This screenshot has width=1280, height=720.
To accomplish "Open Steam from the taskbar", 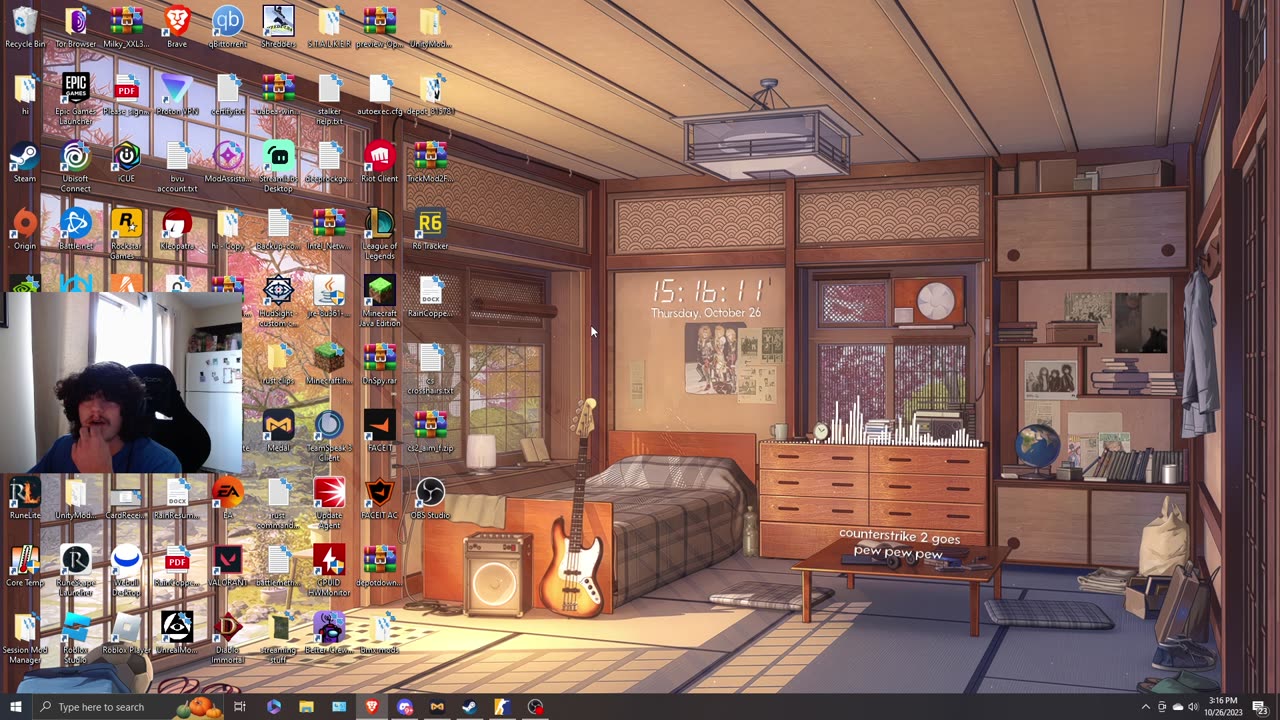I will point(469,707).
